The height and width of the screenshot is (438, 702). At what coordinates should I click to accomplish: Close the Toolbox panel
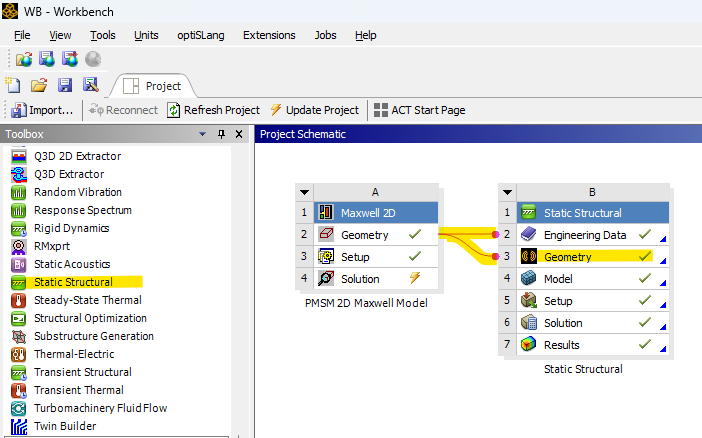239,134
